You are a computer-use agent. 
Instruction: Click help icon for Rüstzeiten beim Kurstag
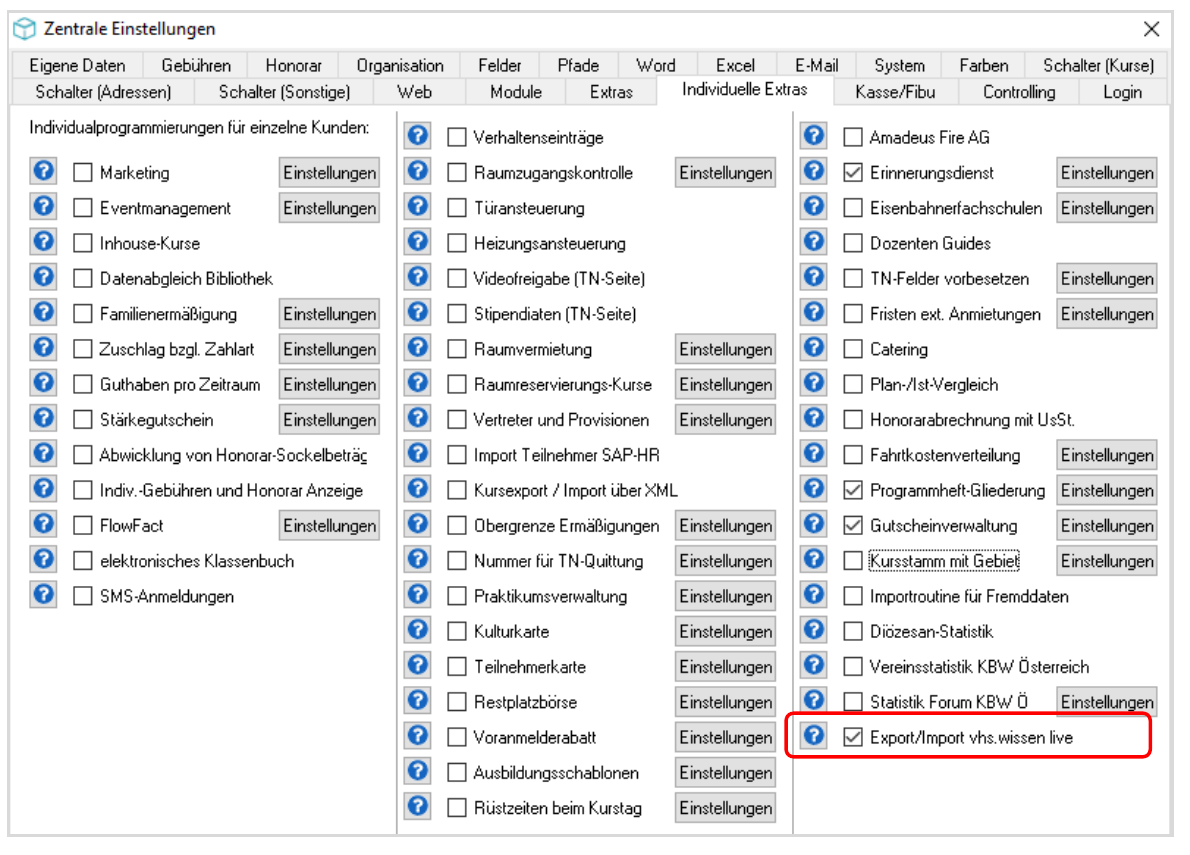(x=418, y=806)
